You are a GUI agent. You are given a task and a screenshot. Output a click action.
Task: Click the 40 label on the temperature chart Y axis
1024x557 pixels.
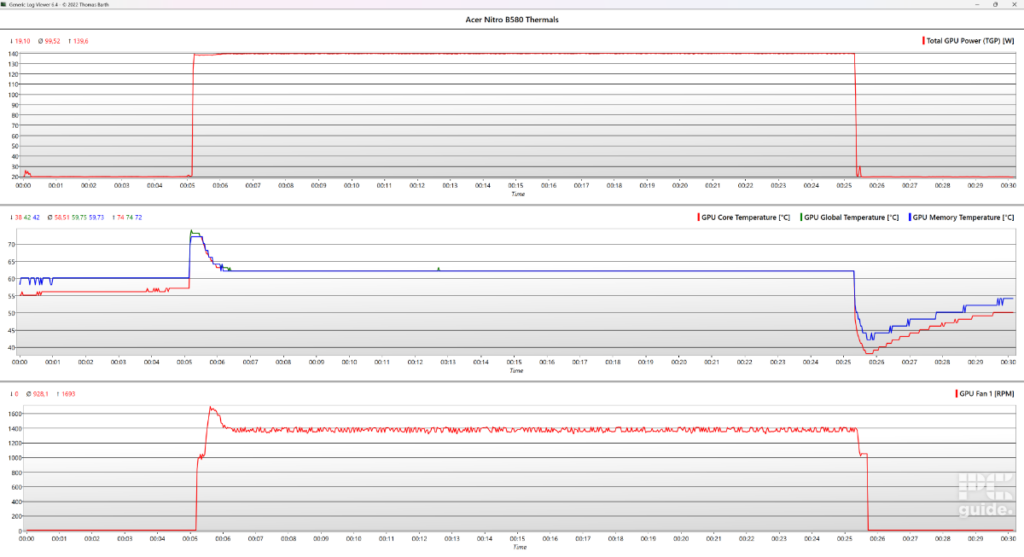(x=11, y=347)
